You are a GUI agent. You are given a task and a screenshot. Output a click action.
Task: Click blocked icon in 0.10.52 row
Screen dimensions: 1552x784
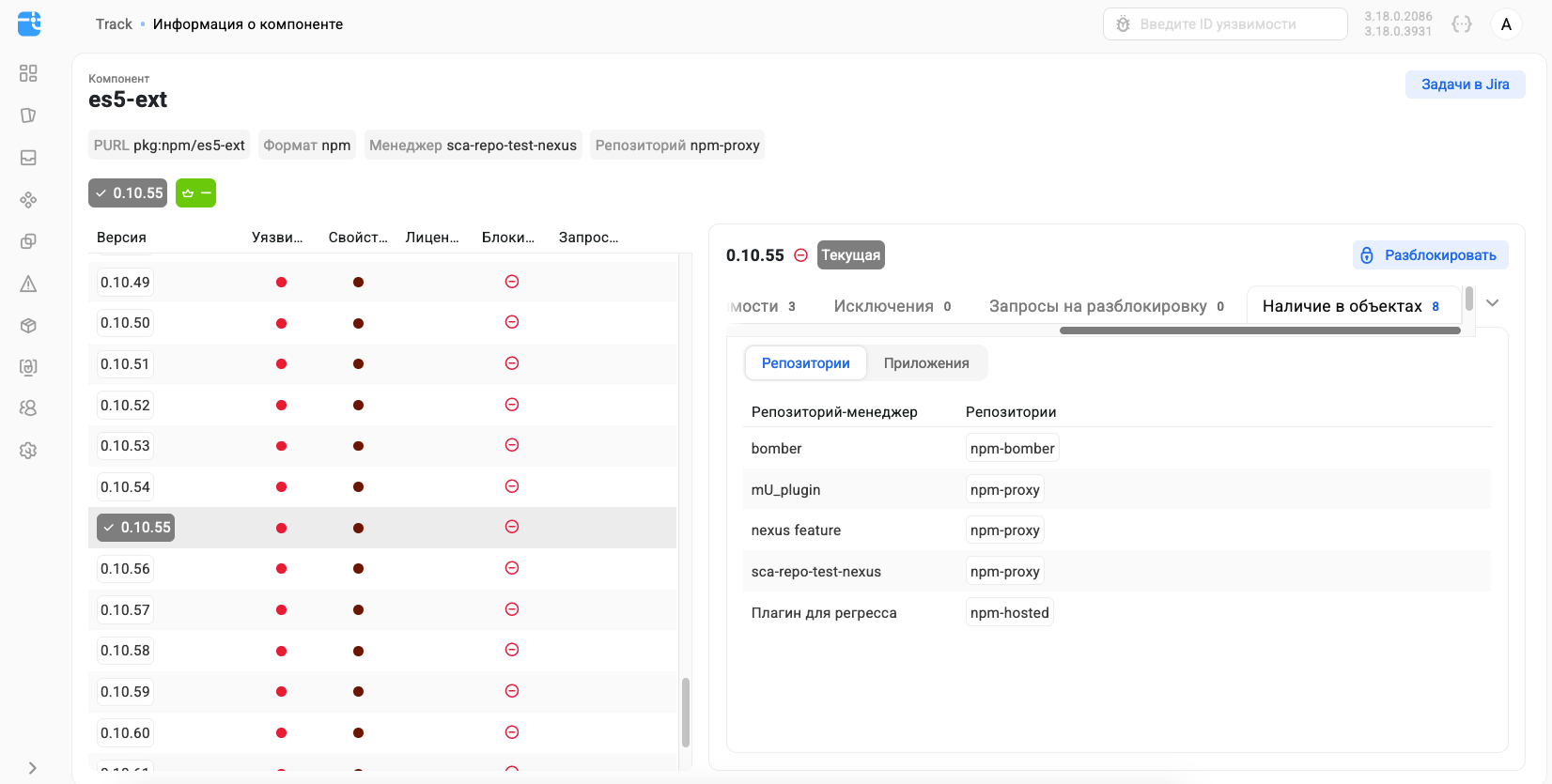point(512,405)
